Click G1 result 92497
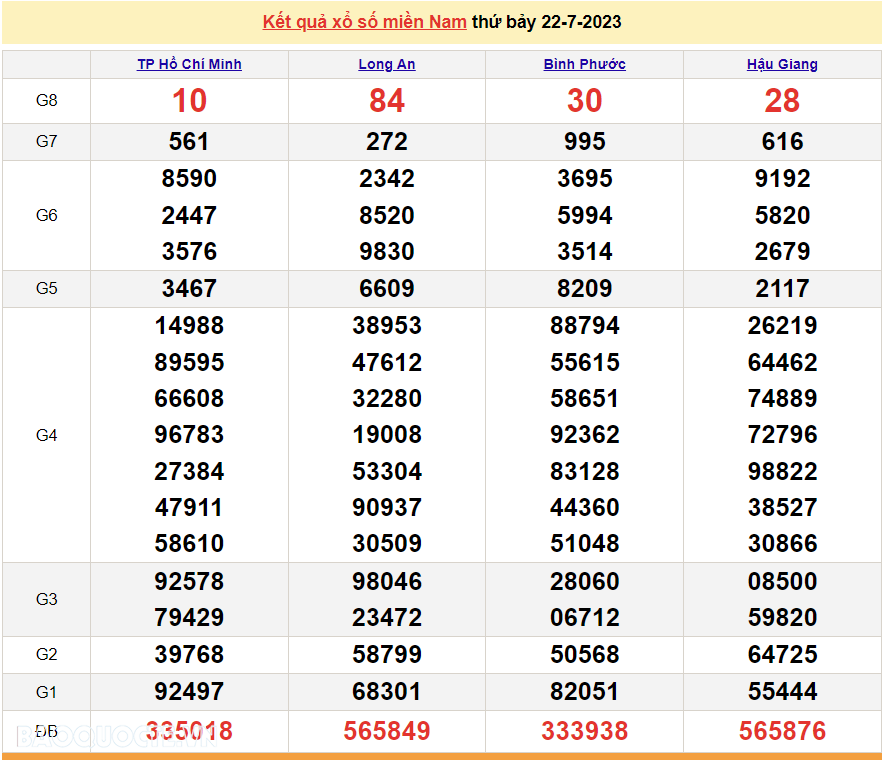 pos(189,691)
